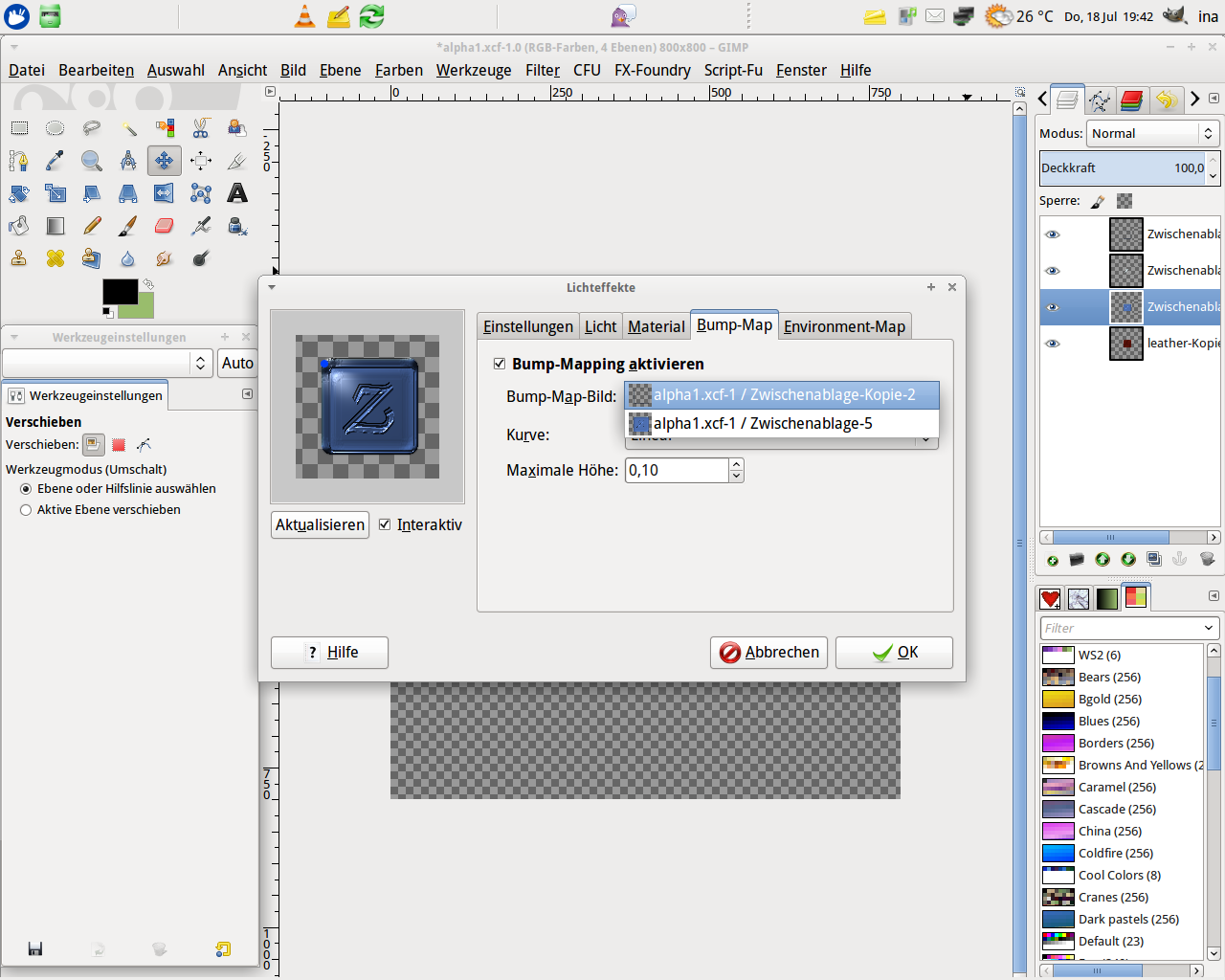Choose 'alpha1.xcf-1 / Zwischenablage-Kopie-2' from the list

pos(782,394)
